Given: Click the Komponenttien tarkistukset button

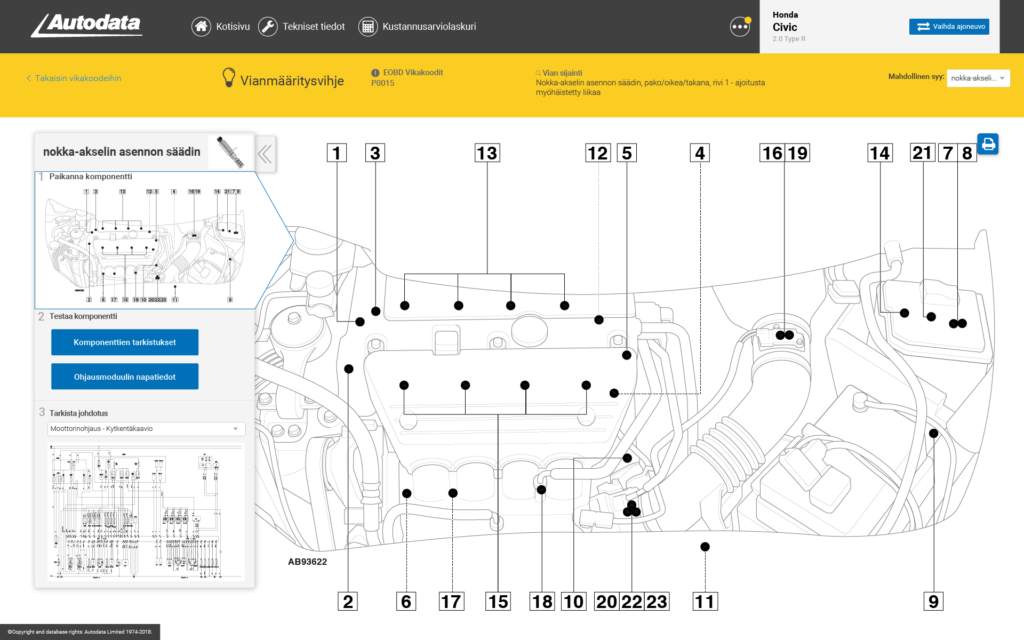Looking at the screenshot, I should pyautogui.click(x=124, y=342).
